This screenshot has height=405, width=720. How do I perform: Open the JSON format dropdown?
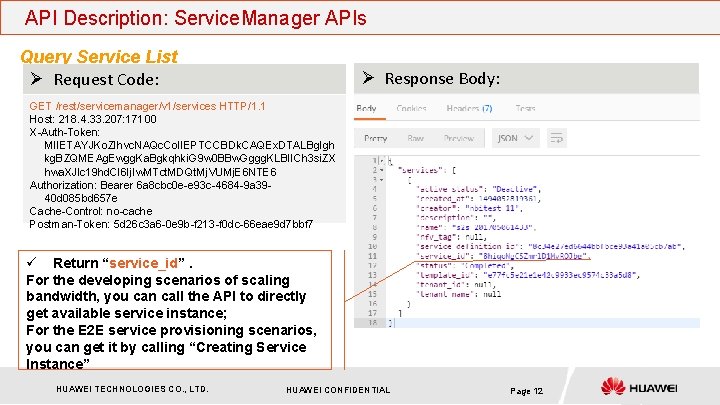(x=515, y=138)
